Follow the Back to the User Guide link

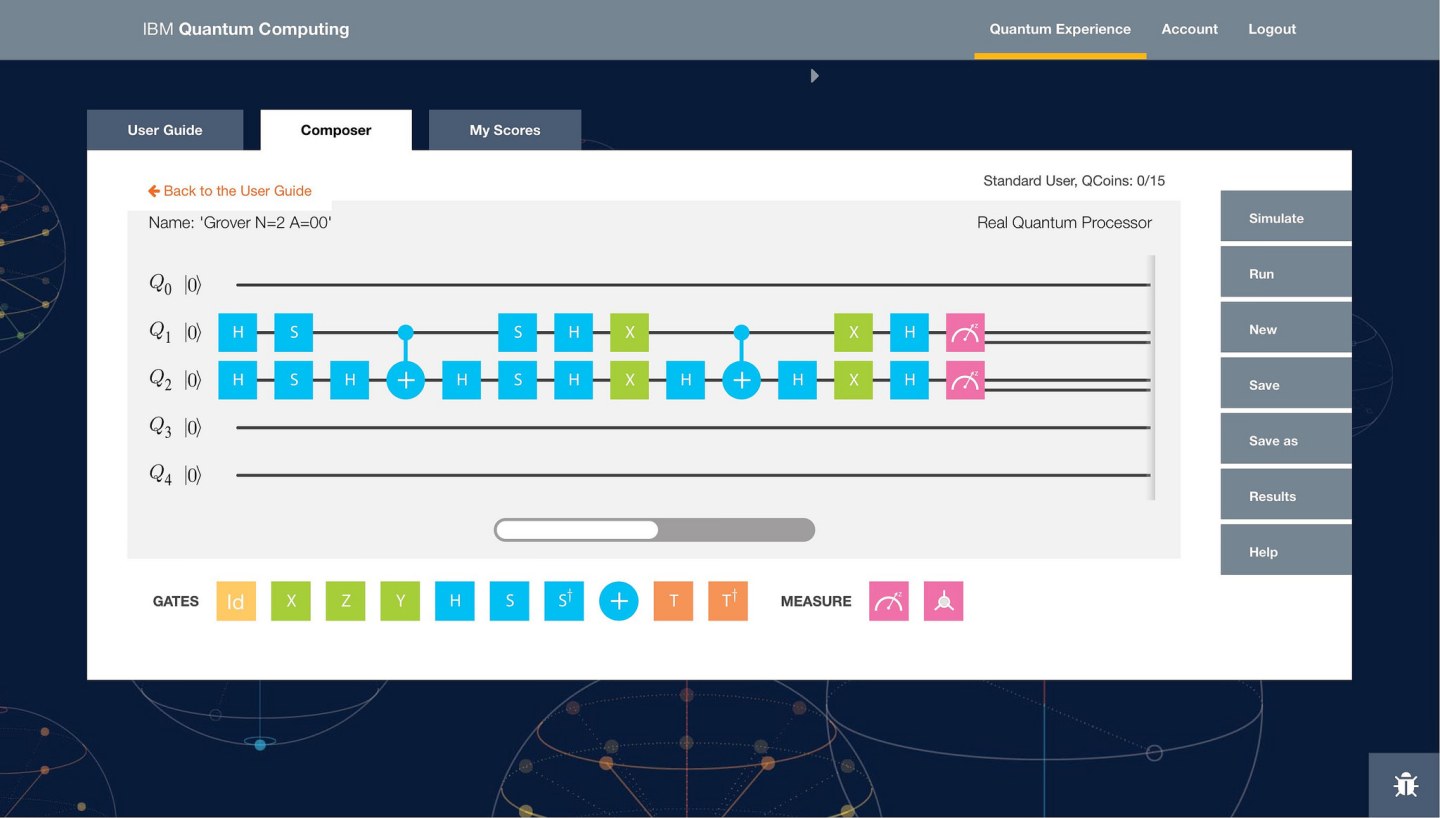[x=230, y=191]
